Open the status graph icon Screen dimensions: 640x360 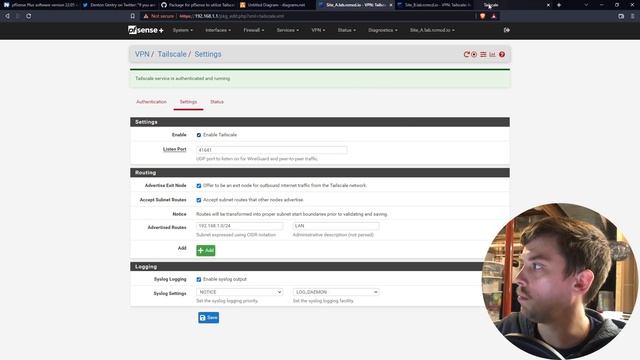[492, 54]
